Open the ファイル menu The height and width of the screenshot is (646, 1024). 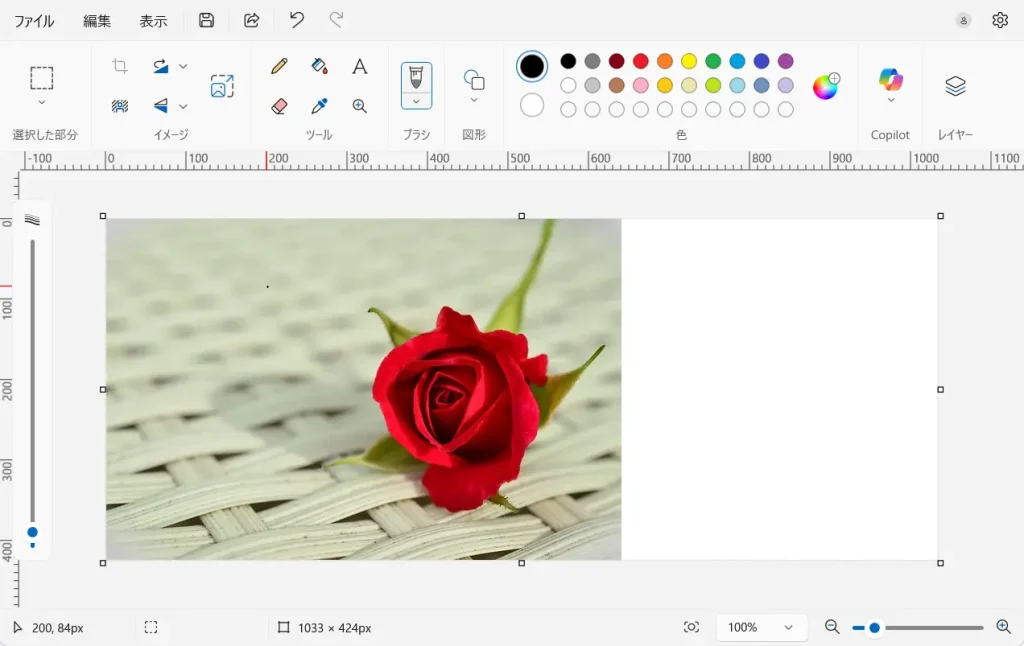(x=34, y=21)
